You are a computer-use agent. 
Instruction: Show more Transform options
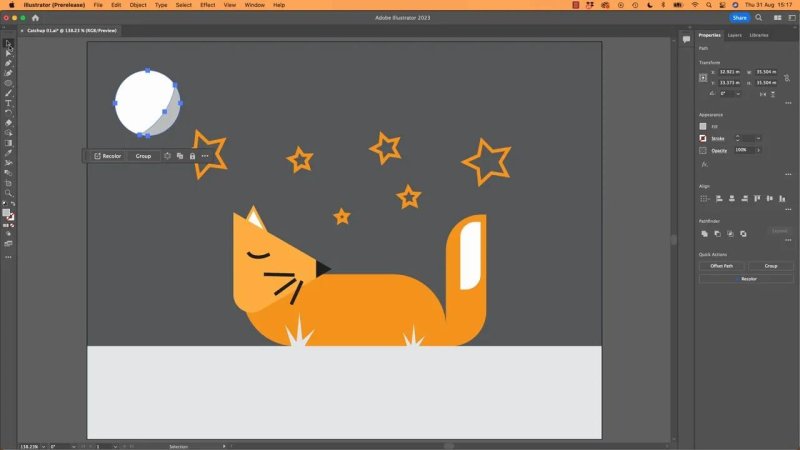(x=788, y=103)
